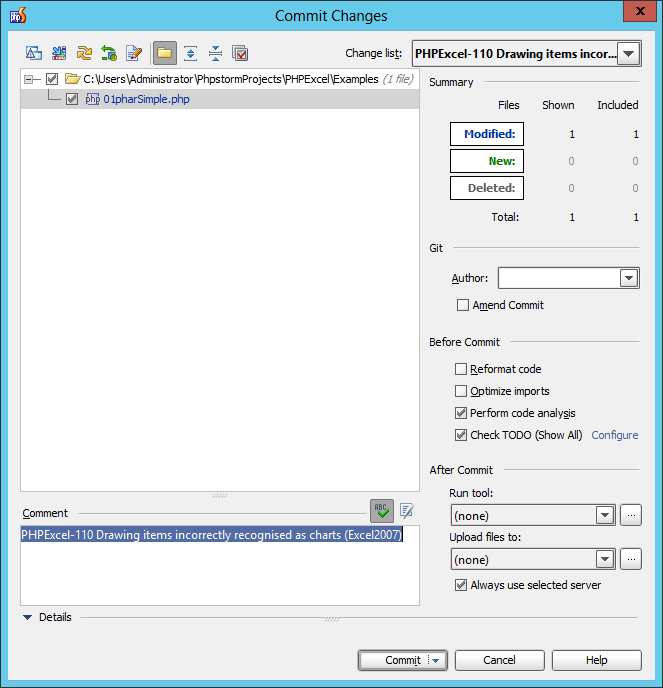Click the Help button
The height and width of the screenshot is (688, 663).
point(596,660)
